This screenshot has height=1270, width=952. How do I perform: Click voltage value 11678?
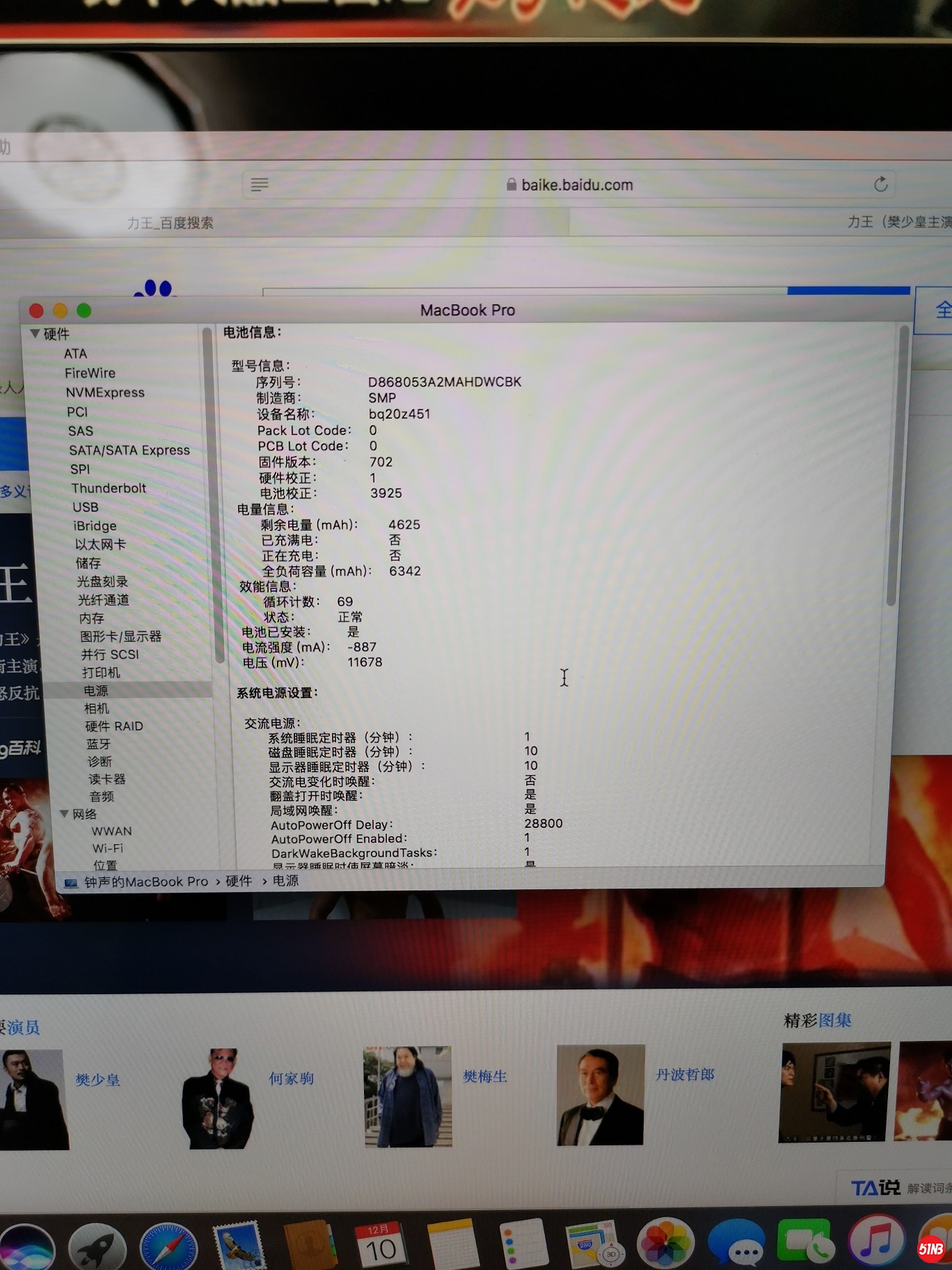tap(365, 662)
